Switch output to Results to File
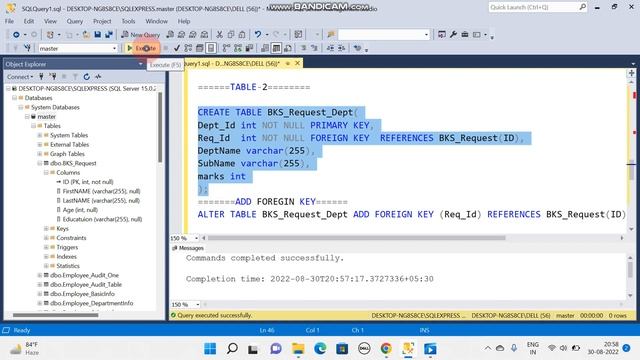 coord(288,48)
